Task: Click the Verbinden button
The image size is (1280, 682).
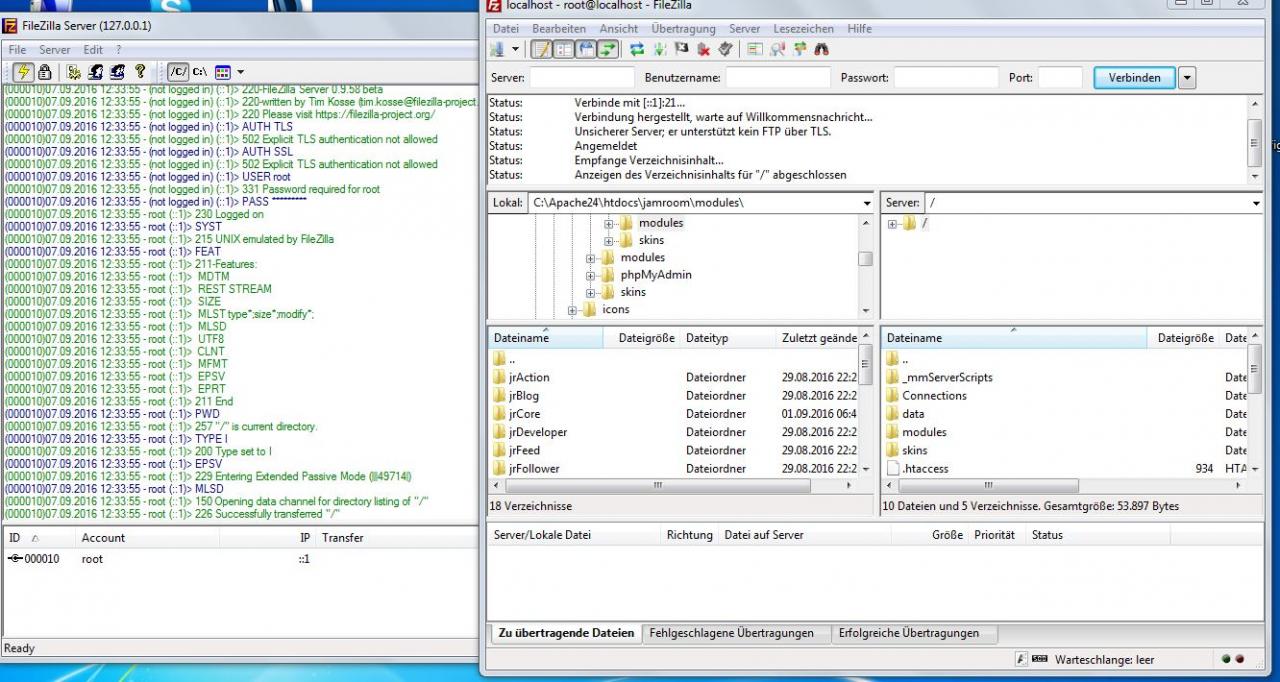Action: [1134, 77]
